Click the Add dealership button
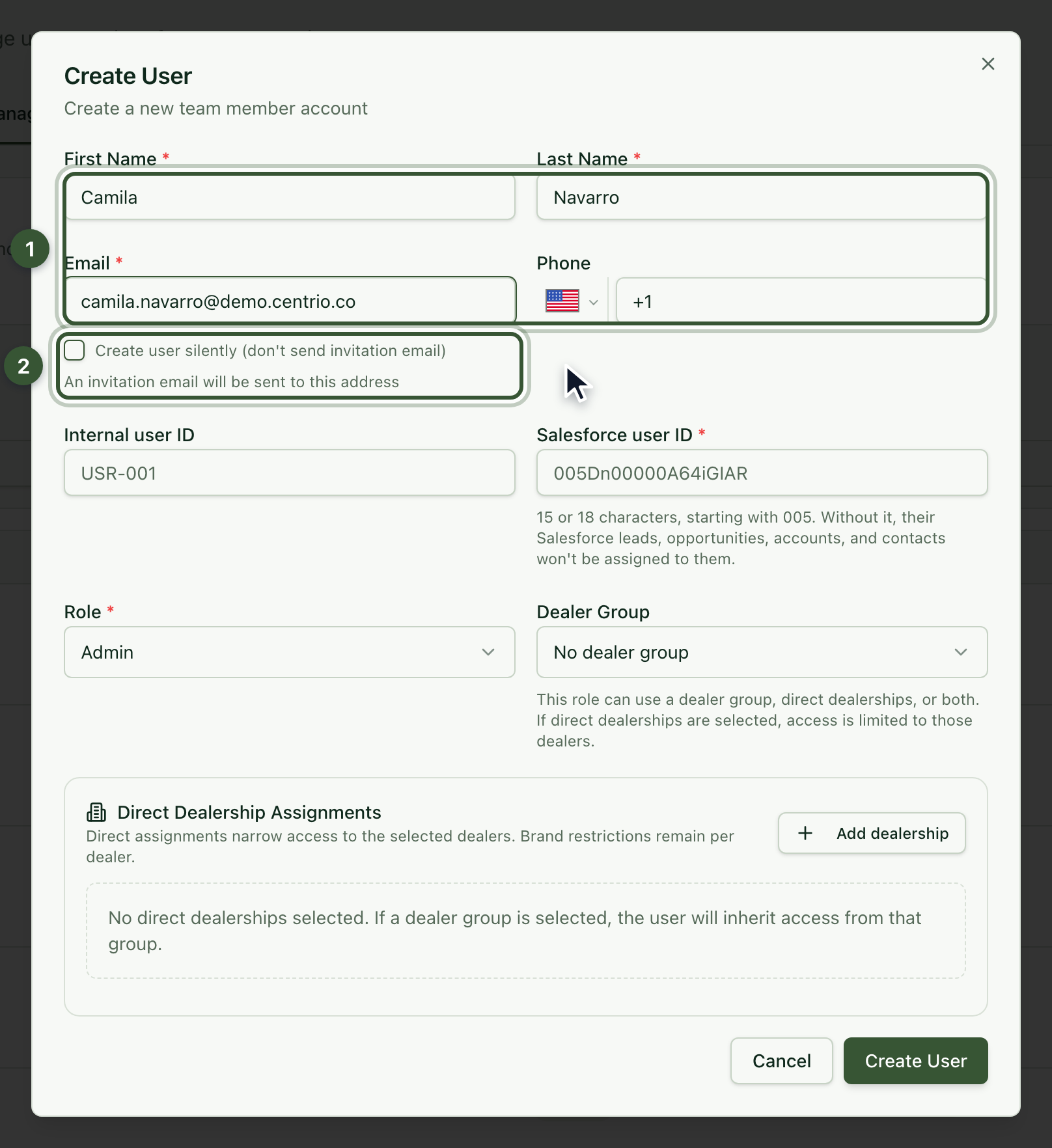Viewport: 1052px width, 1148px height. click(872, 833)
